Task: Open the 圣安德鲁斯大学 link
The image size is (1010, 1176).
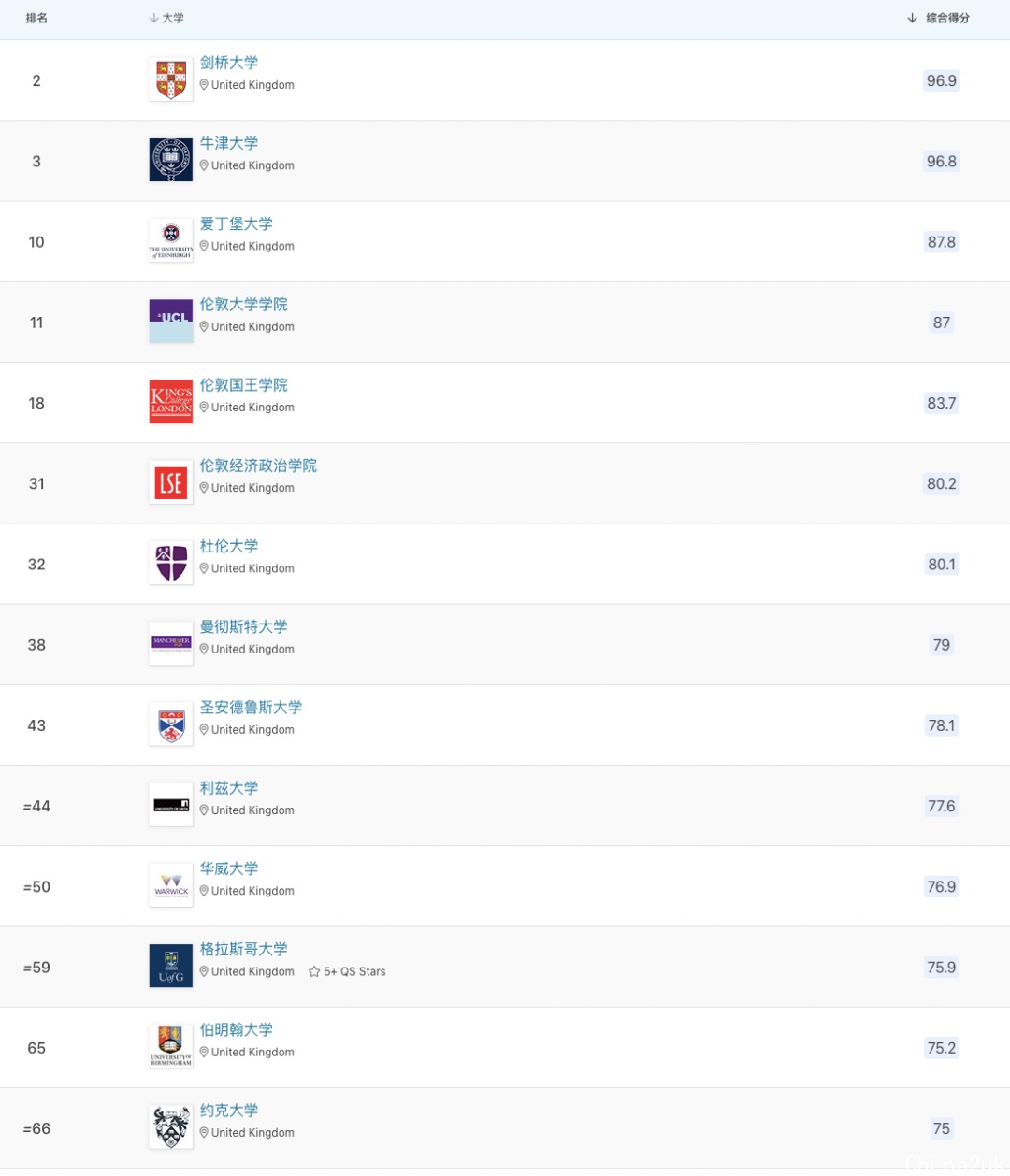Action: pyautogui.click(x=251, y=707)
